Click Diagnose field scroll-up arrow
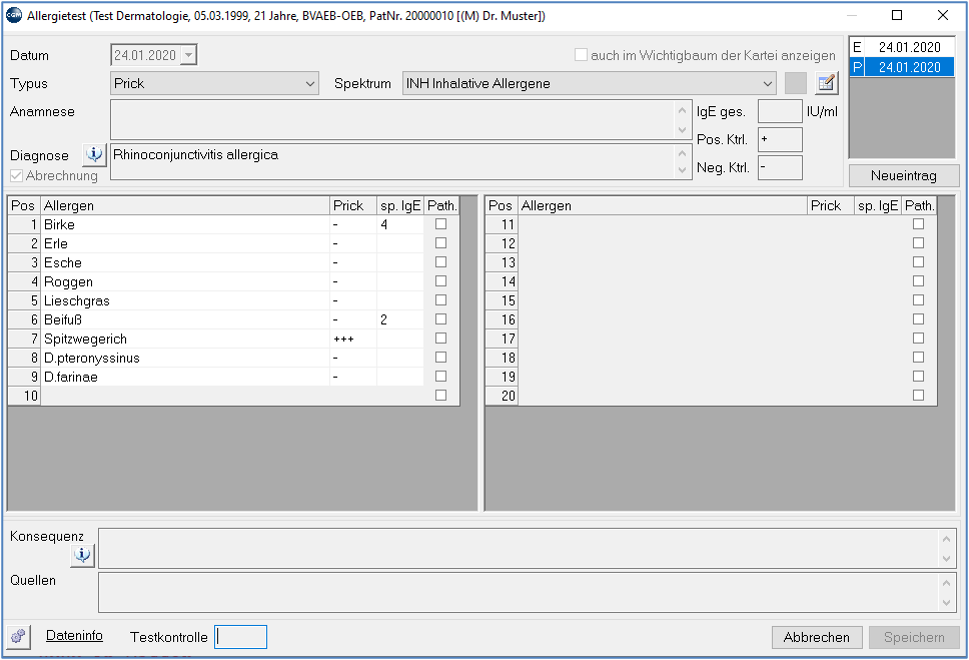 (682, 153)
